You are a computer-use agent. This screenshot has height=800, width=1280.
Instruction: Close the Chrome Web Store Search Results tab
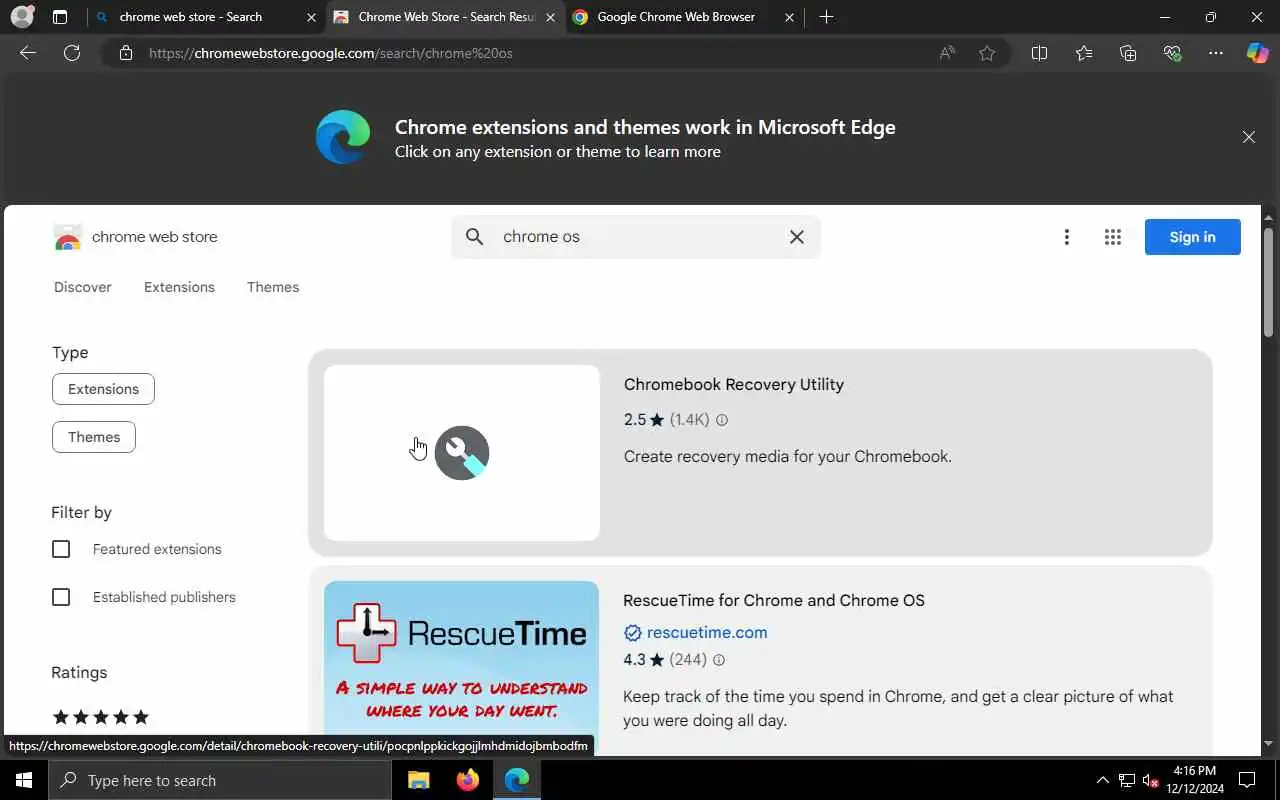[550, 17]
